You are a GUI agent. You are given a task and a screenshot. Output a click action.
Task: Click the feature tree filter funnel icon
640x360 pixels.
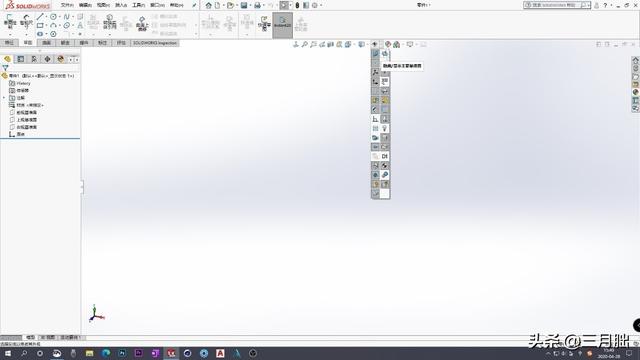tap(5, 68)
